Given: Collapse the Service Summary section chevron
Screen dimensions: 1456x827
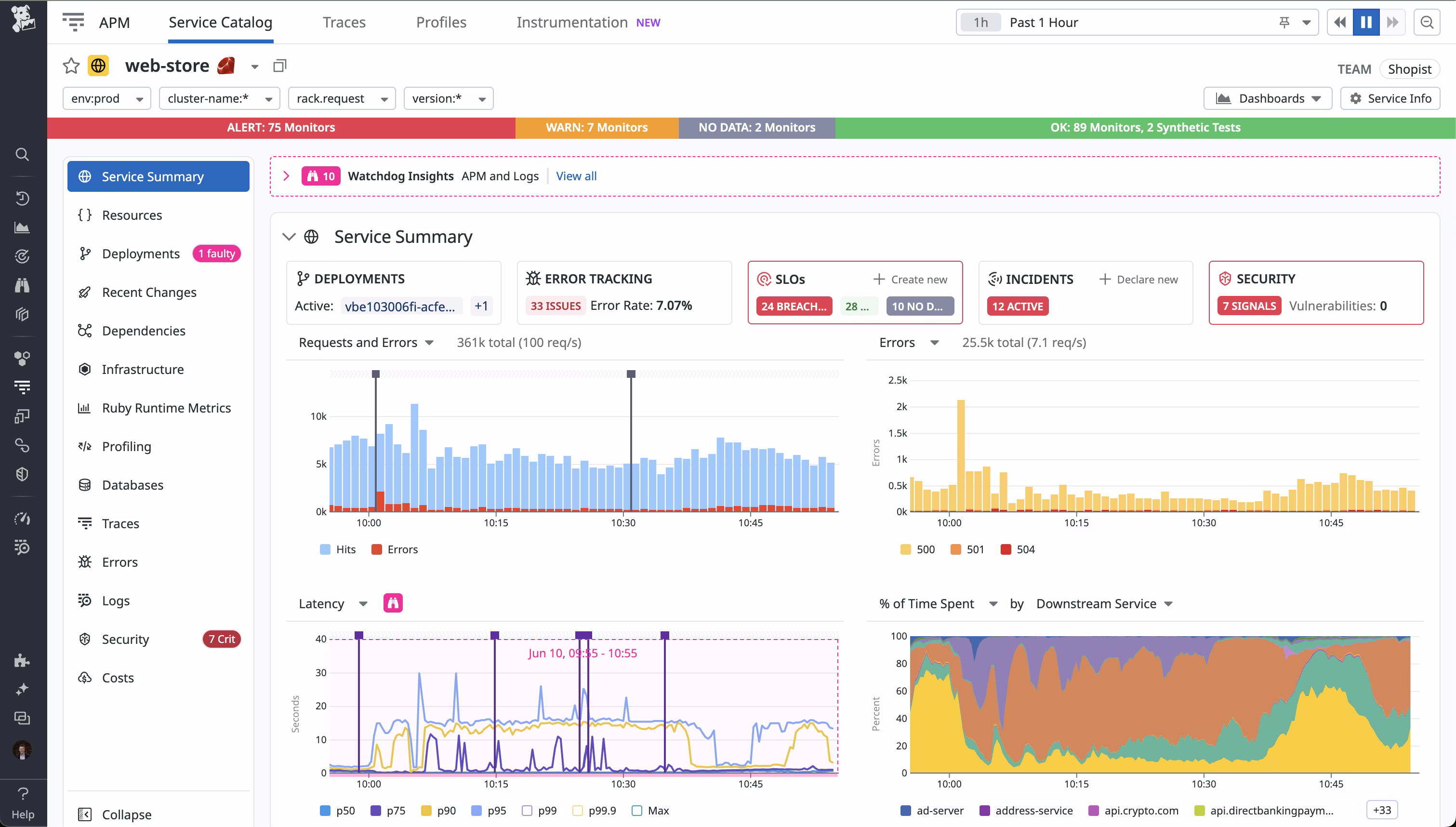Looking at the screenshot, I should point(289,237).
